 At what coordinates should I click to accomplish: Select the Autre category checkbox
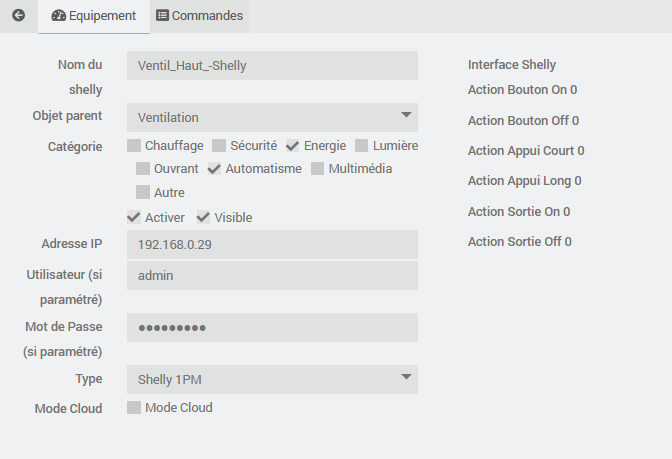tap(143, 192)
